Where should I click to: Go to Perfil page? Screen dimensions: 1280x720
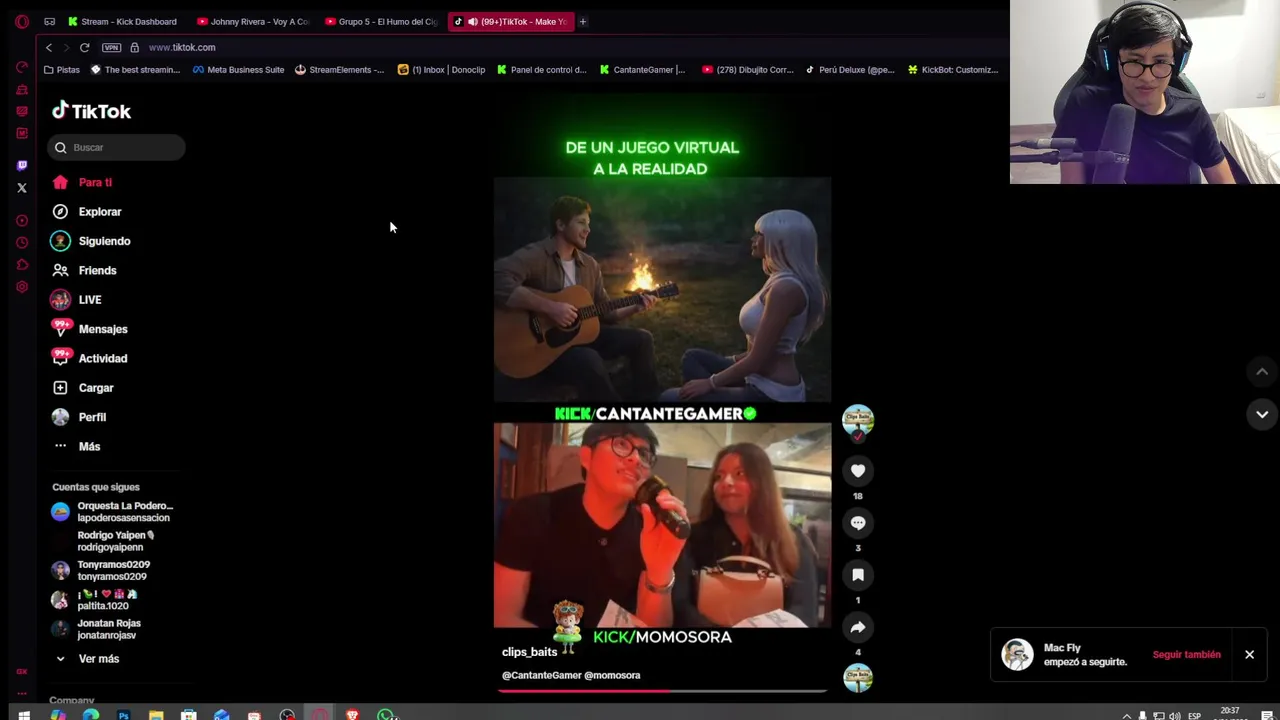pos(79,417)
